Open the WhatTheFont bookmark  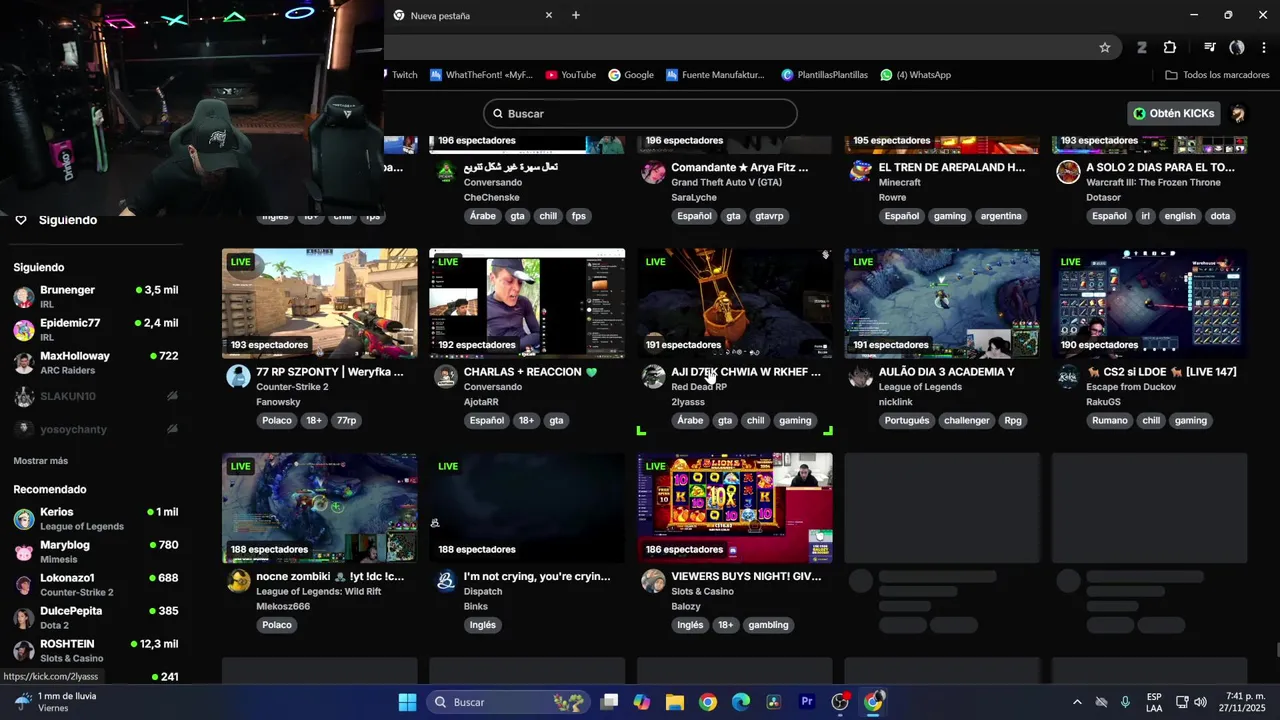tap(481, 75)
